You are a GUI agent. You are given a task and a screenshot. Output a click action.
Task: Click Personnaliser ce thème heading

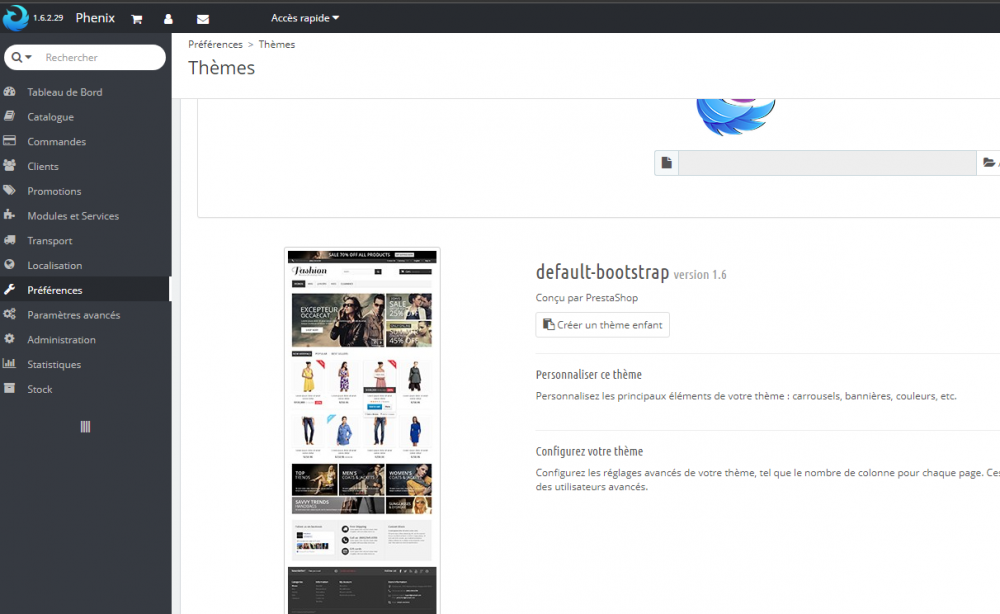click(x=589, y=375)
